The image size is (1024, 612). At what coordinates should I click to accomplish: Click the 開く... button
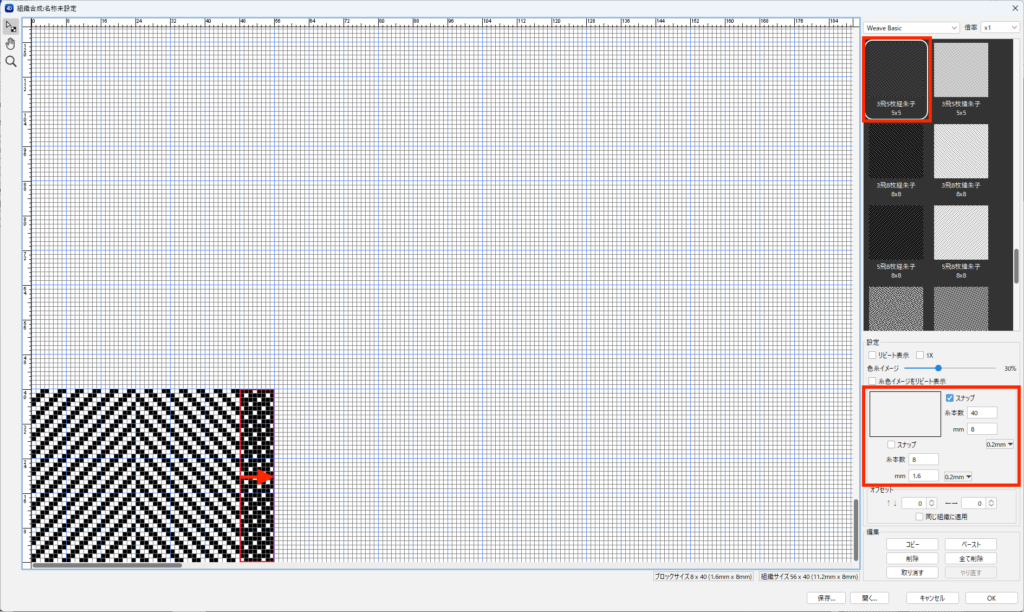click(869, 598)
